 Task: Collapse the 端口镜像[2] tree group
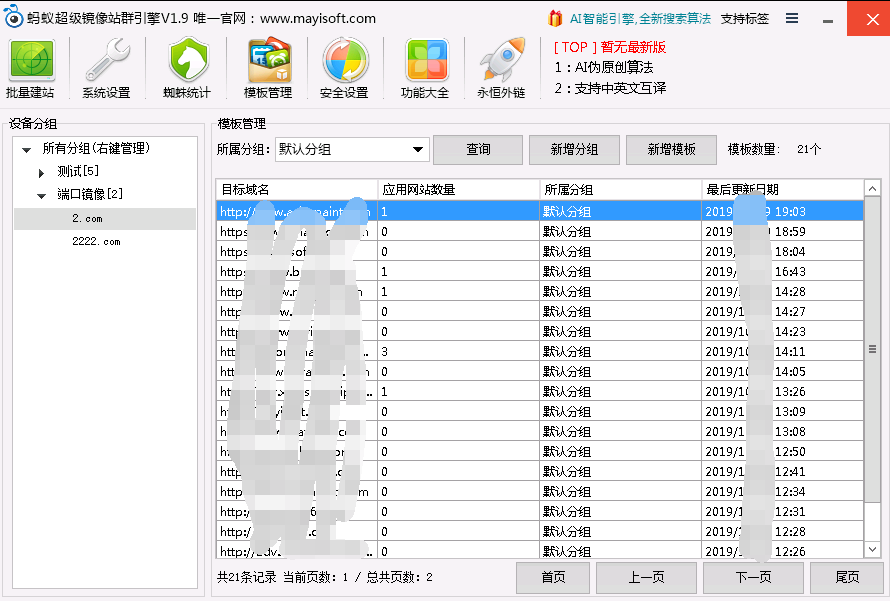(x=41, y=196)
